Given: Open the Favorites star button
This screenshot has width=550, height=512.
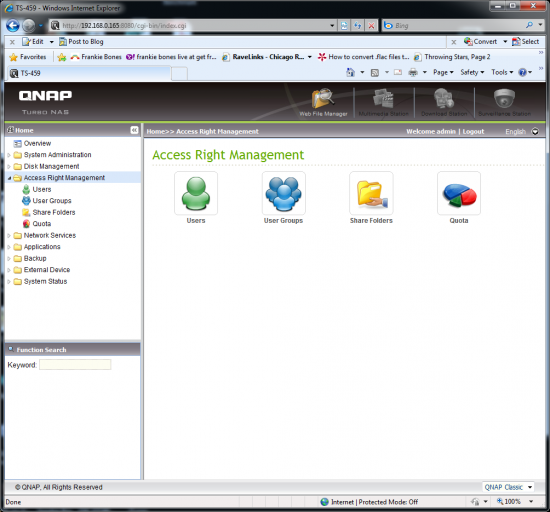Looking at the screenshot, I should [x=28, y=57].
